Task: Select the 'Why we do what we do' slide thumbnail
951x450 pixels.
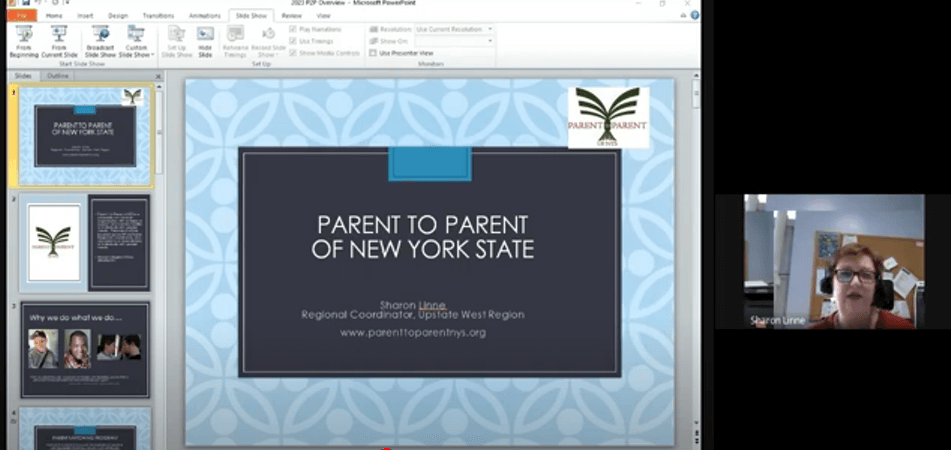Action: 85,350
